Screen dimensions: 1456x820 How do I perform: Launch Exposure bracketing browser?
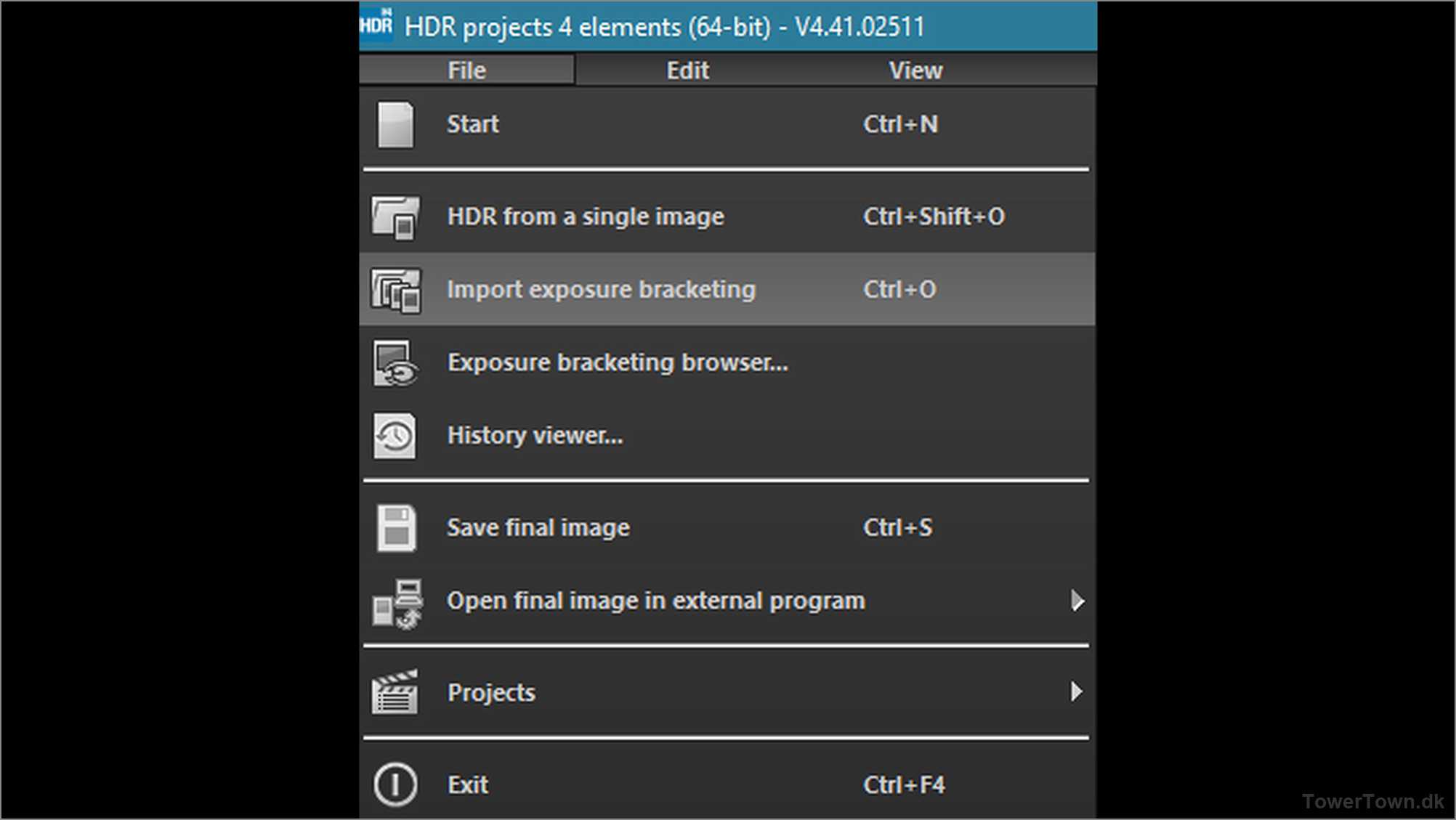pos(618,362)
